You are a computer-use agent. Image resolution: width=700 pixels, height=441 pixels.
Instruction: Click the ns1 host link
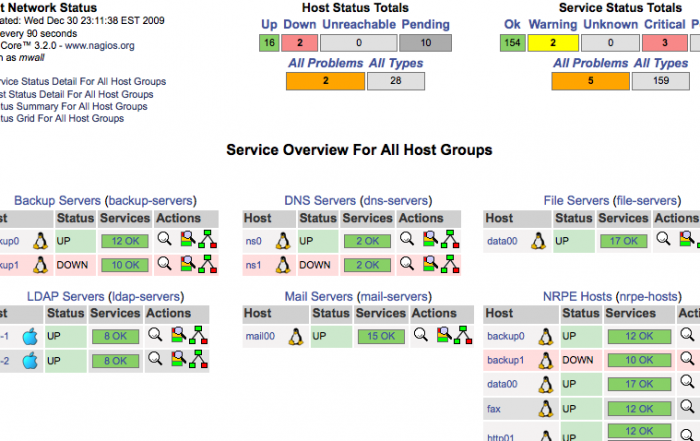pyautogui.click(x=254, y=265)
